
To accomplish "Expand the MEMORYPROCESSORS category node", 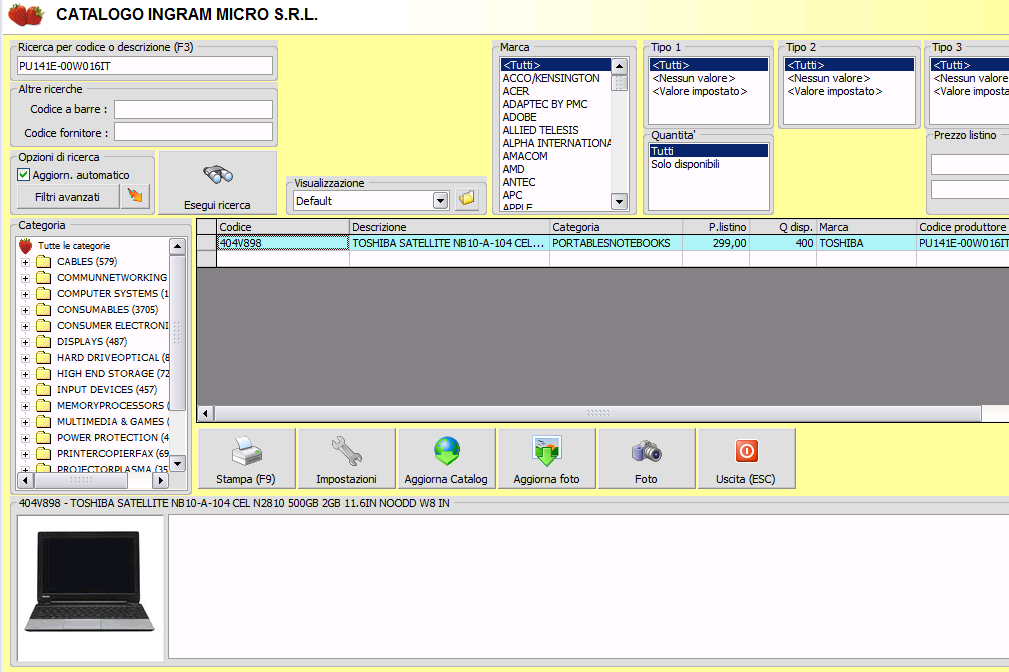I will pyautogui.click(x=25, y=406).
